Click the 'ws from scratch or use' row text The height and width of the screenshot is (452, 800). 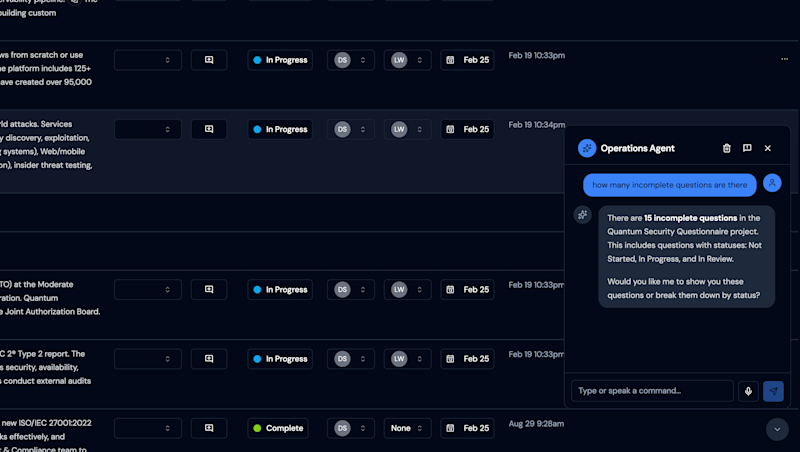pyautogui.click(x=41, y=55)
